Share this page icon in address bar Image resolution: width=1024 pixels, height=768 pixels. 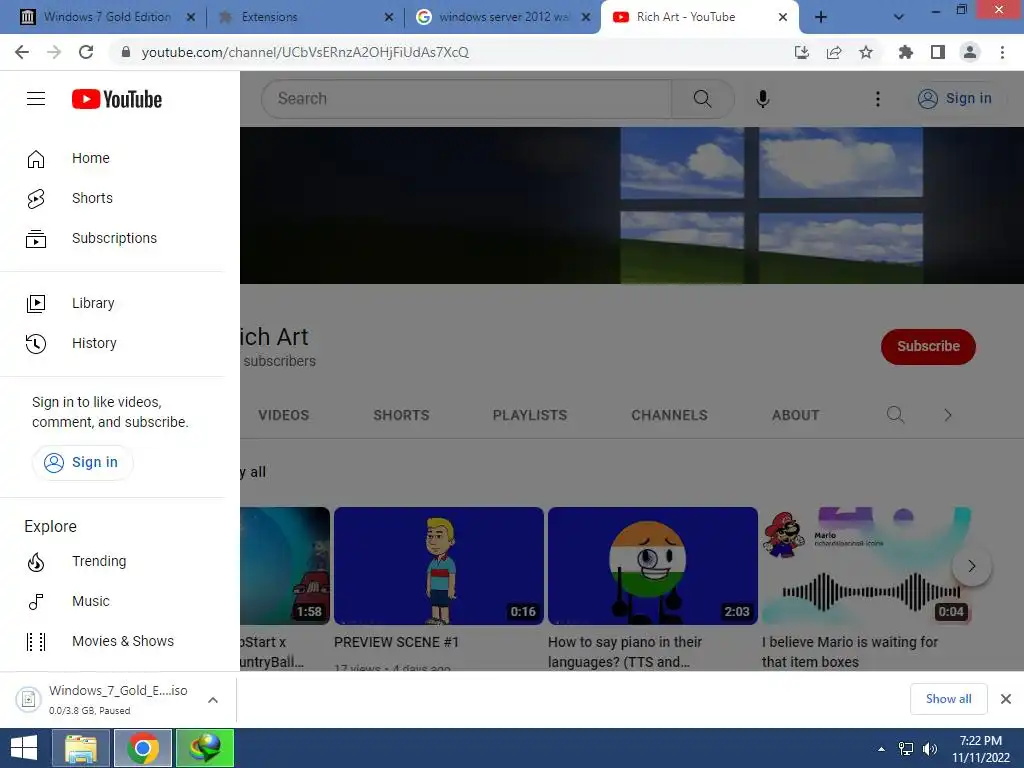tap(834, 52)
